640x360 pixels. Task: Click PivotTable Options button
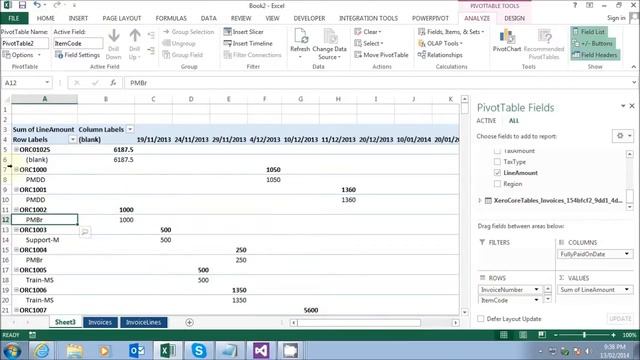point(21,54)
